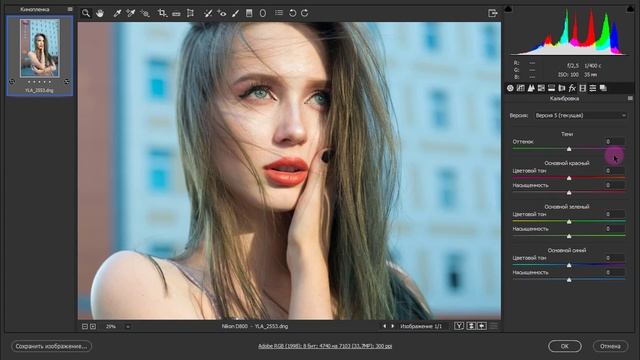Cycle before/after view with Y button

coord(459,326)
